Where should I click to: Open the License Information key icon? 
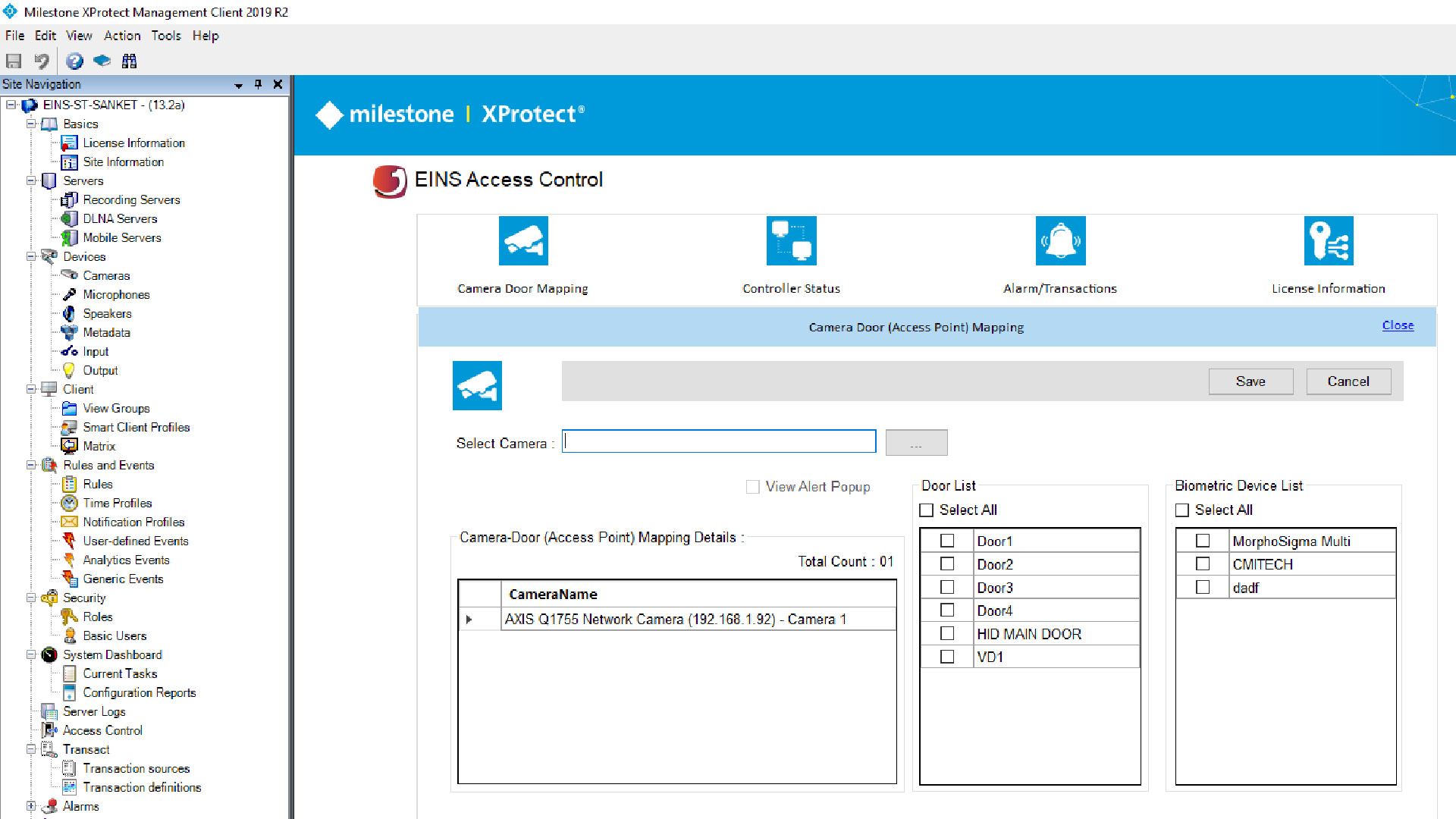pos(1329,241)
